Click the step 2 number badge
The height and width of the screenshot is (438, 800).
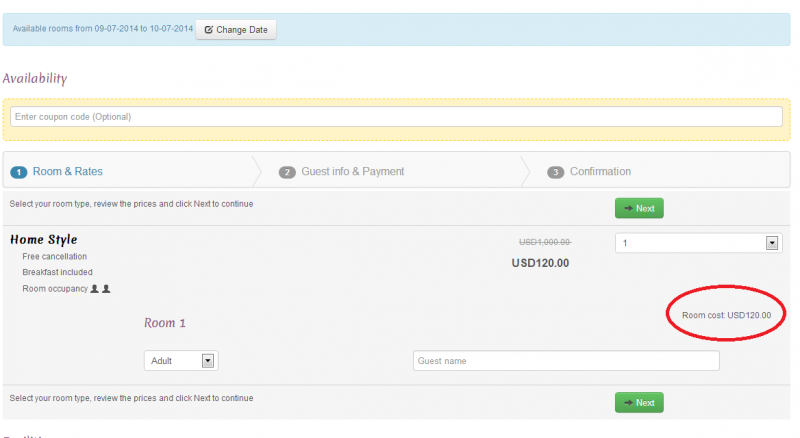point(287,172)
